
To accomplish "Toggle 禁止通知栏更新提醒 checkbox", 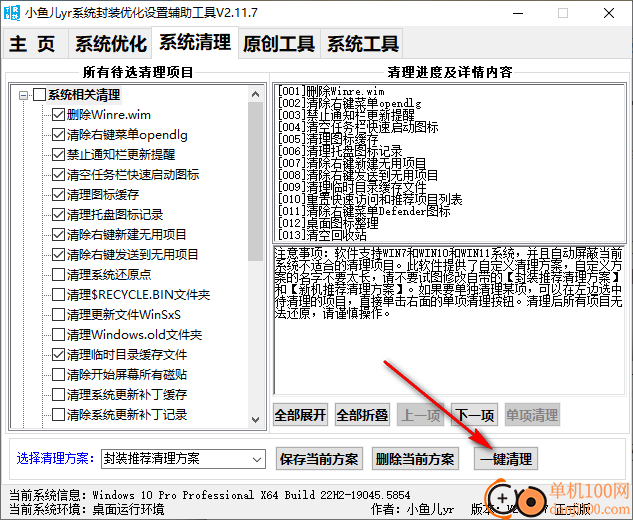I will 59,155.
